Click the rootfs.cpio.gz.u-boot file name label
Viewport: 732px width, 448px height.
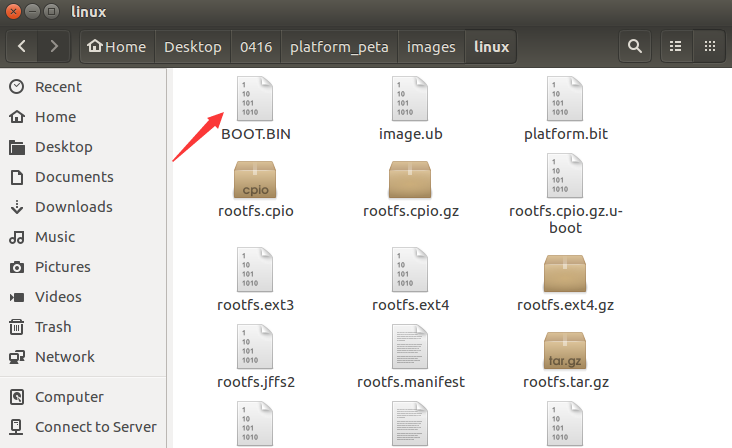point(566,219)
